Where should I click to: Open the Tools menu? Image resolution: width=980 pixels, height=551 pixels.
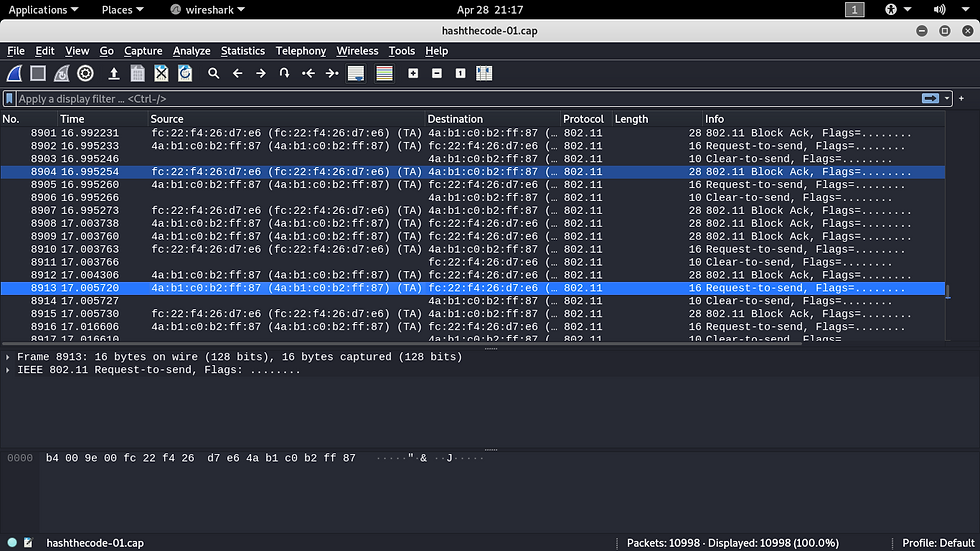(x=401, y=51)
